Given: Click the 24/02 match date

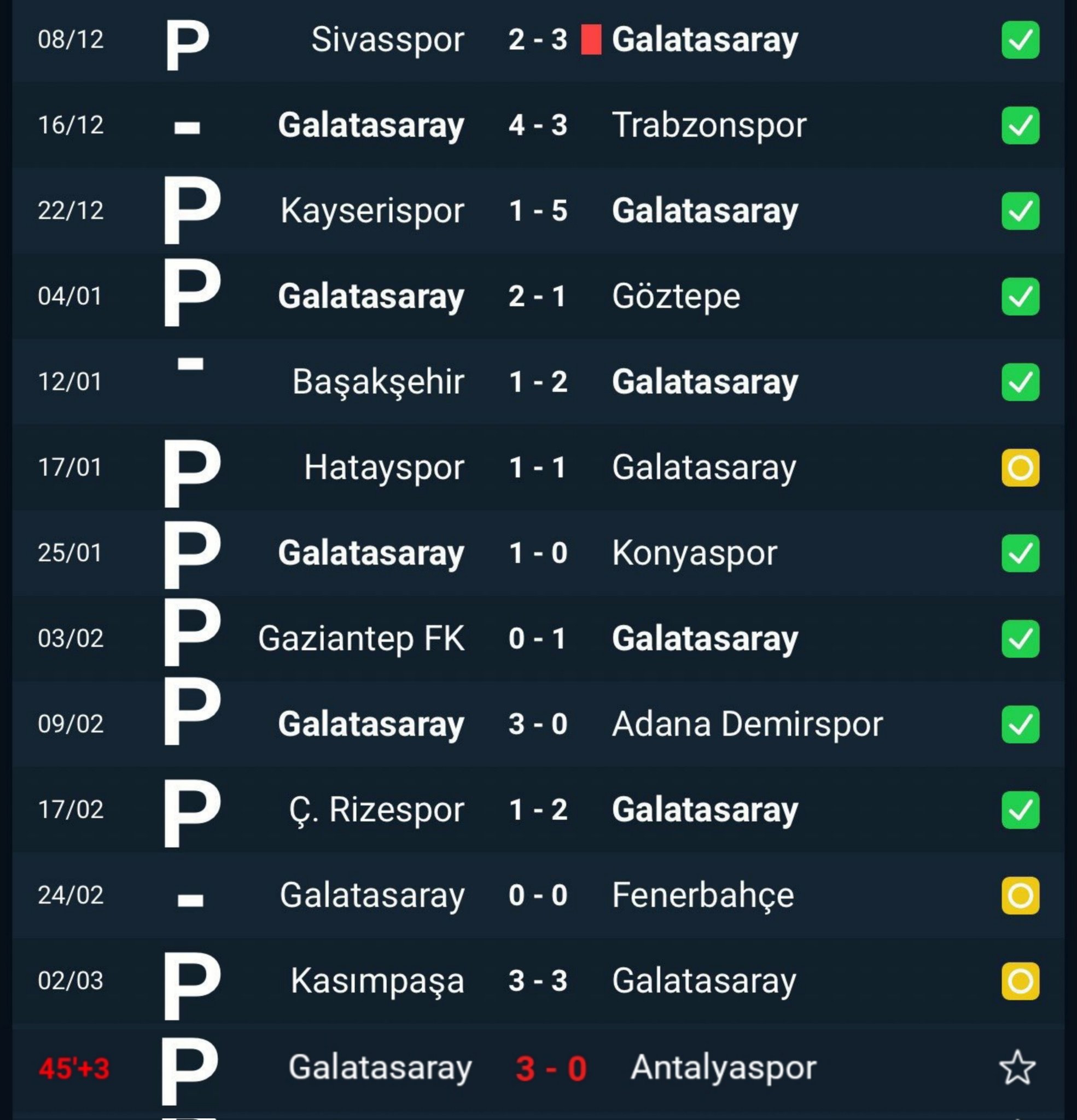Looking at the screenshot, I should point(71,895).
